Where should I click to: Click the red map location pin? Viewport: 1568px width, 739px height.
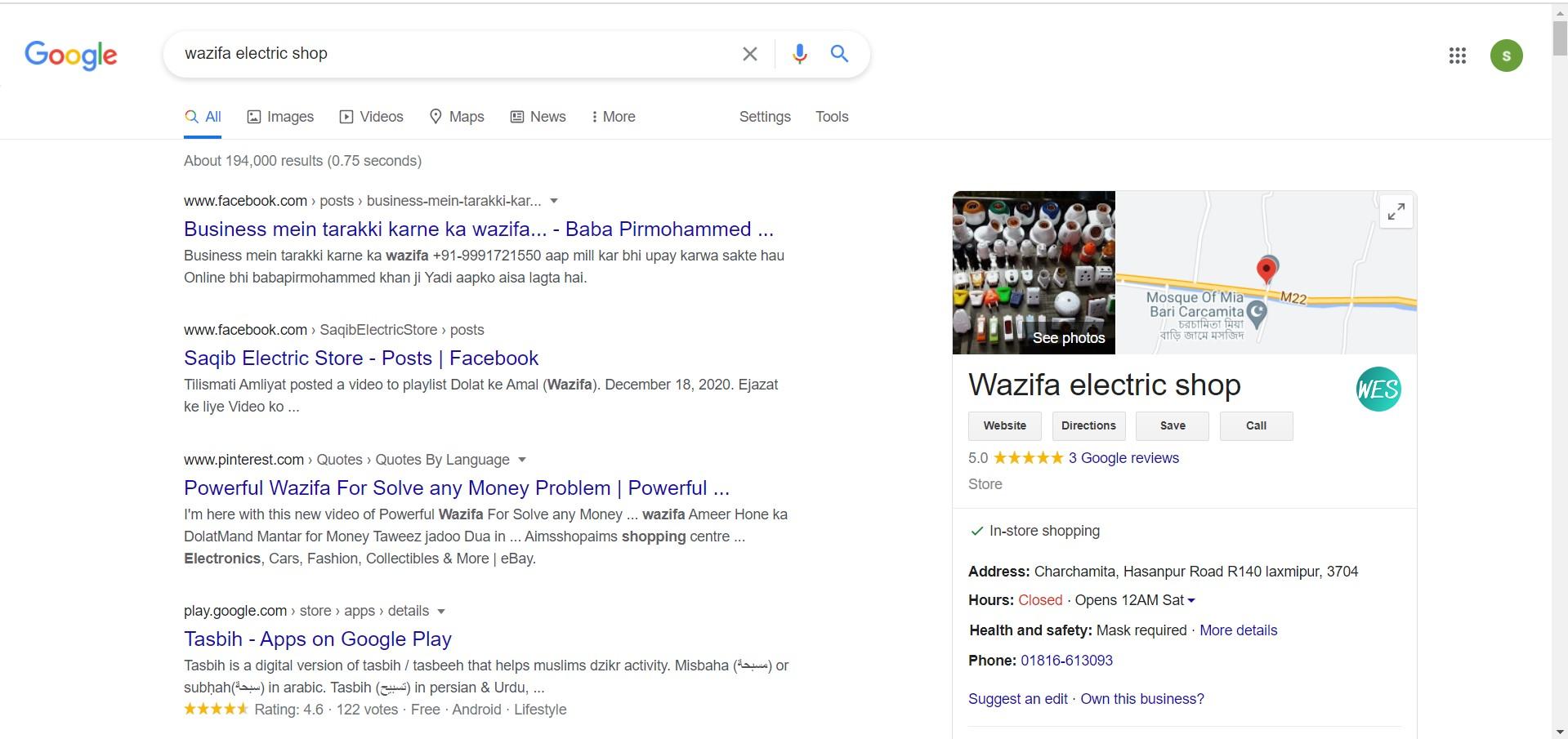coord(1266,269)
